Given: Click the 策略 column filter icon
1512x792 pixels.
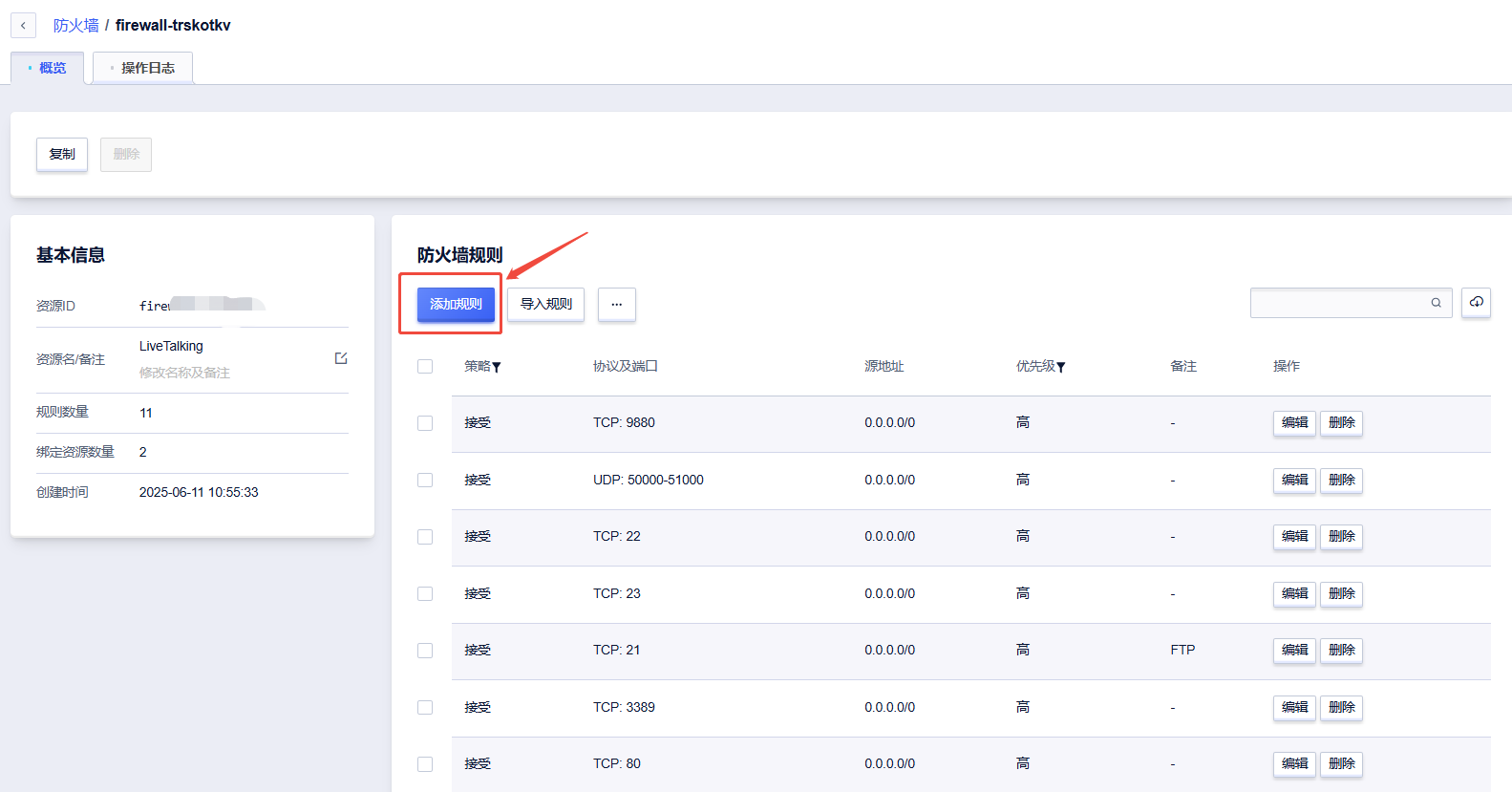Looking at the screenshot, I should click(497, 368).
